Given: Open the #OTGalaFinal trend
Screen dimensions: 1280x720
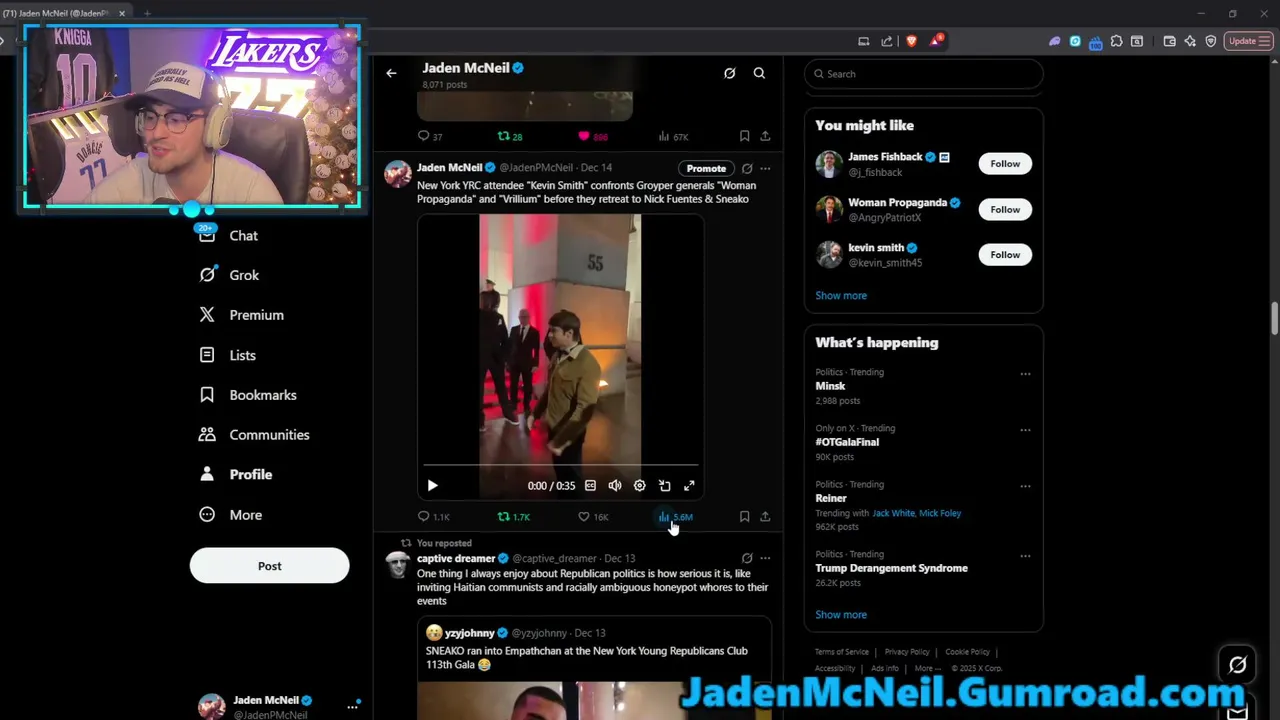Looking at the screenshot, I should click(847, 442).
